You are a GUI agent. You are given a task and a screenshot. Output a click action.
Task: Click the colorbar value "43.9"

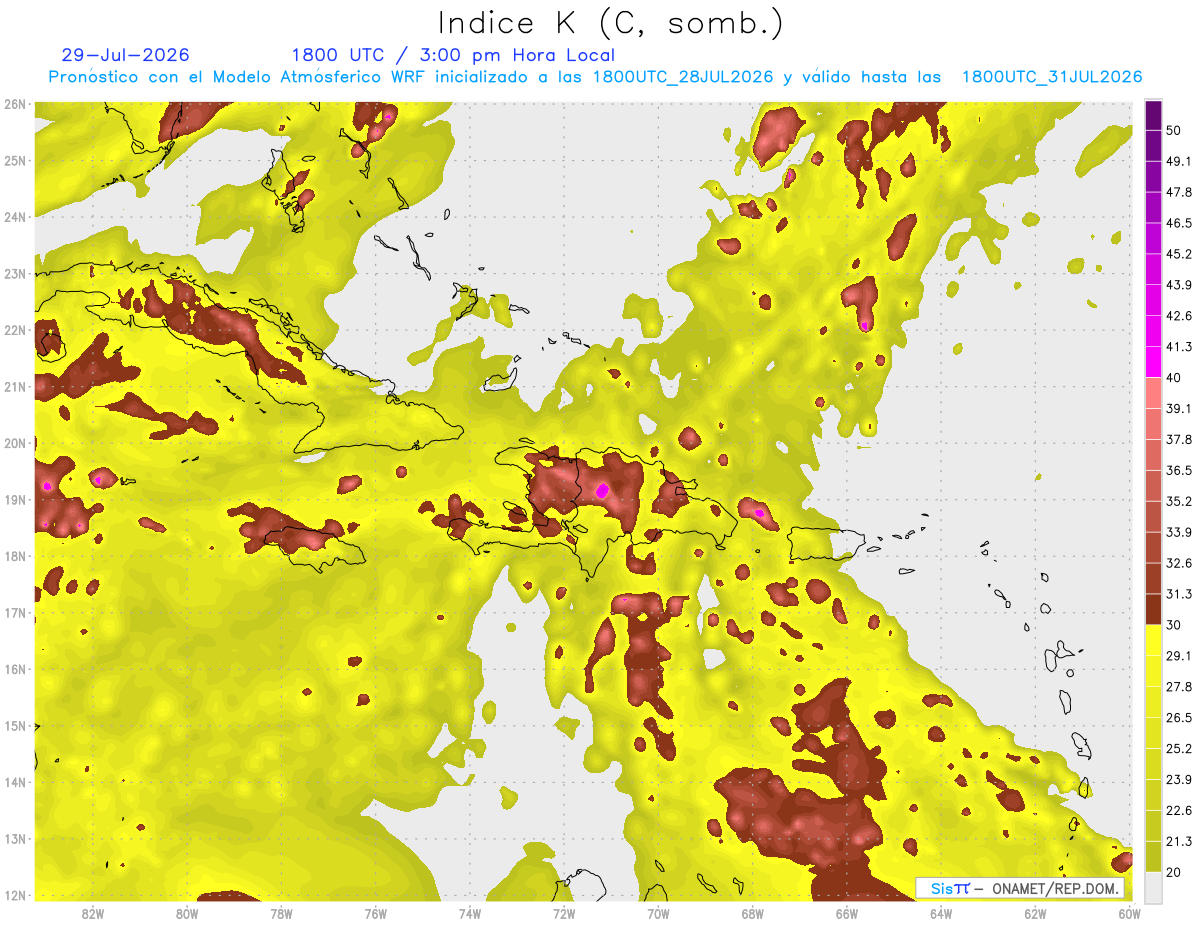(x=1179, y=285)
